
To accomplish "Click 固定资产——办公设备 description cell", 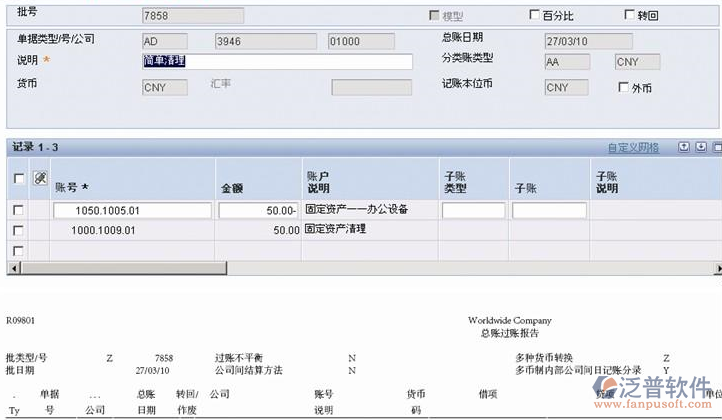I will [357, 209].
